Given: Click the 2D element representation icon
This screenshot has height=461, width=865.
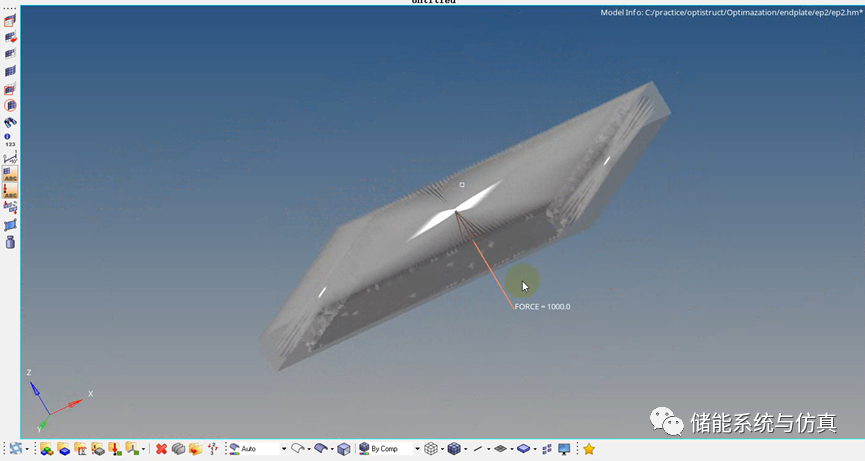Looking at the screenshot, I should pyautogui.click(x=500, y=449).
